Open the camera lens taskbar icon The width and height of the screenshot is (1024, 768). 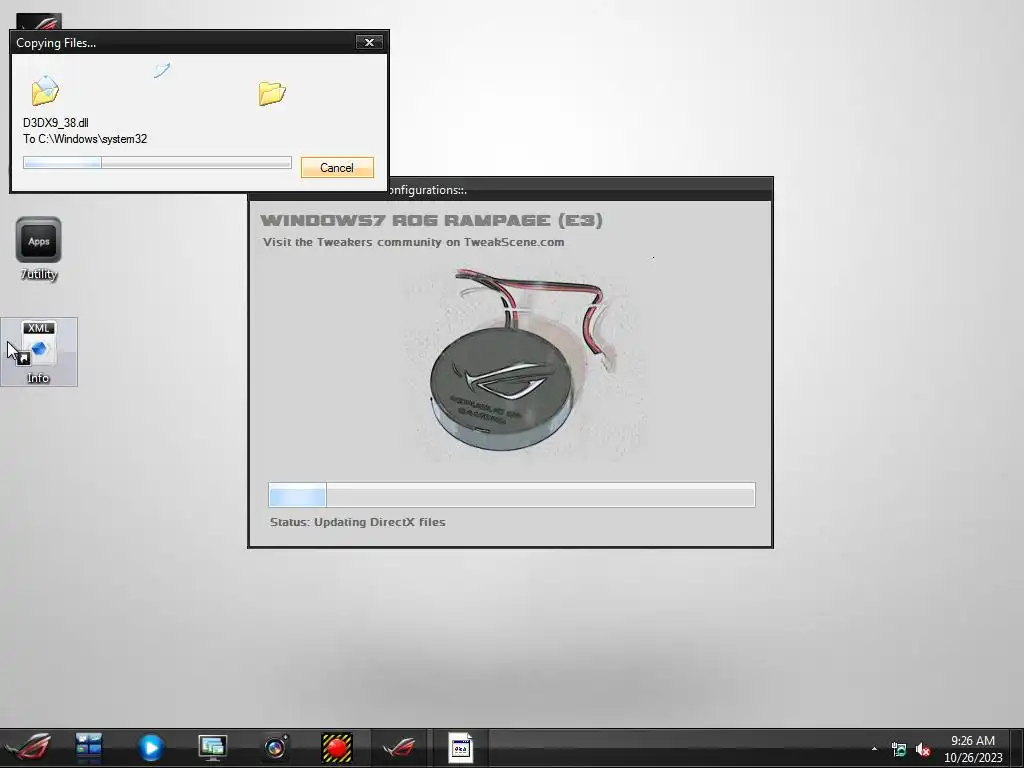275,748
